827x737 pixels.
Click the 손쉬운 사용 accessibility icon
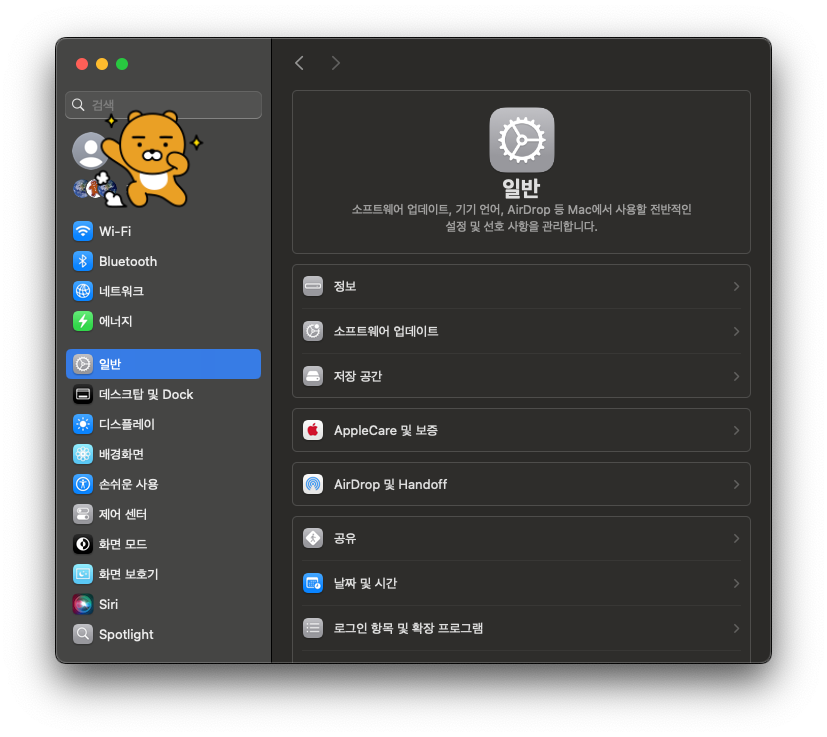tap(83, 484)
